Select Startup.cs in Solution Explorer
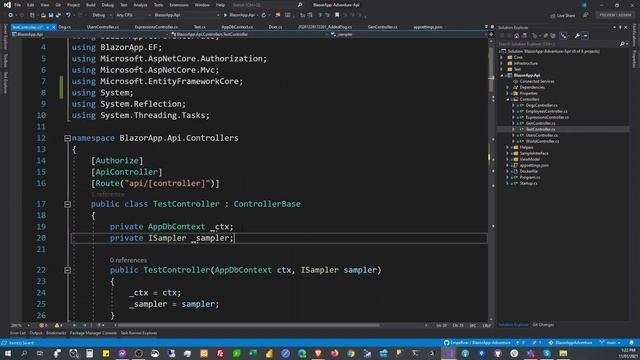Screen dimensions: 640x360 pyautogui.click(x=529, y=183)
